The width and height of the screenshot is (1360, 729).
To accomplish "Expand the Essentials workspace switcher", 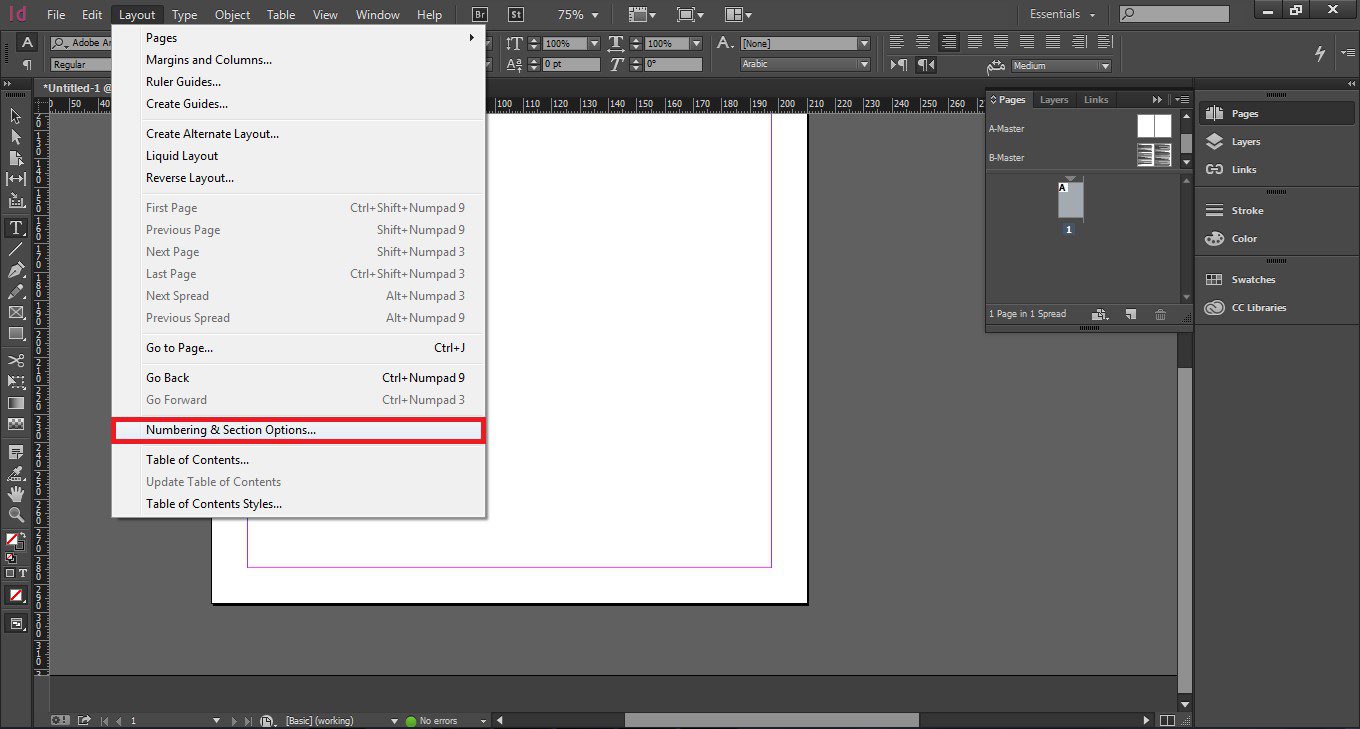I will [1062, 15].
